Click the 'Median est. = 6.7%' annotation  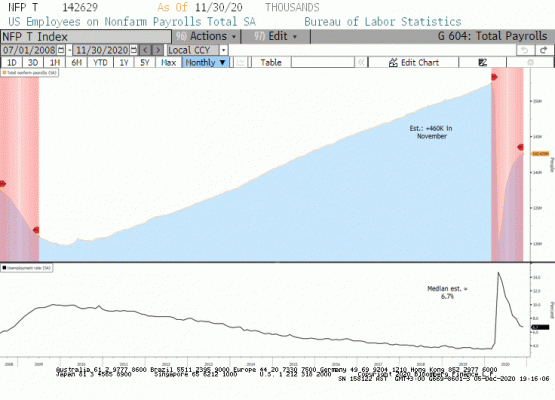tap(447, 292)
